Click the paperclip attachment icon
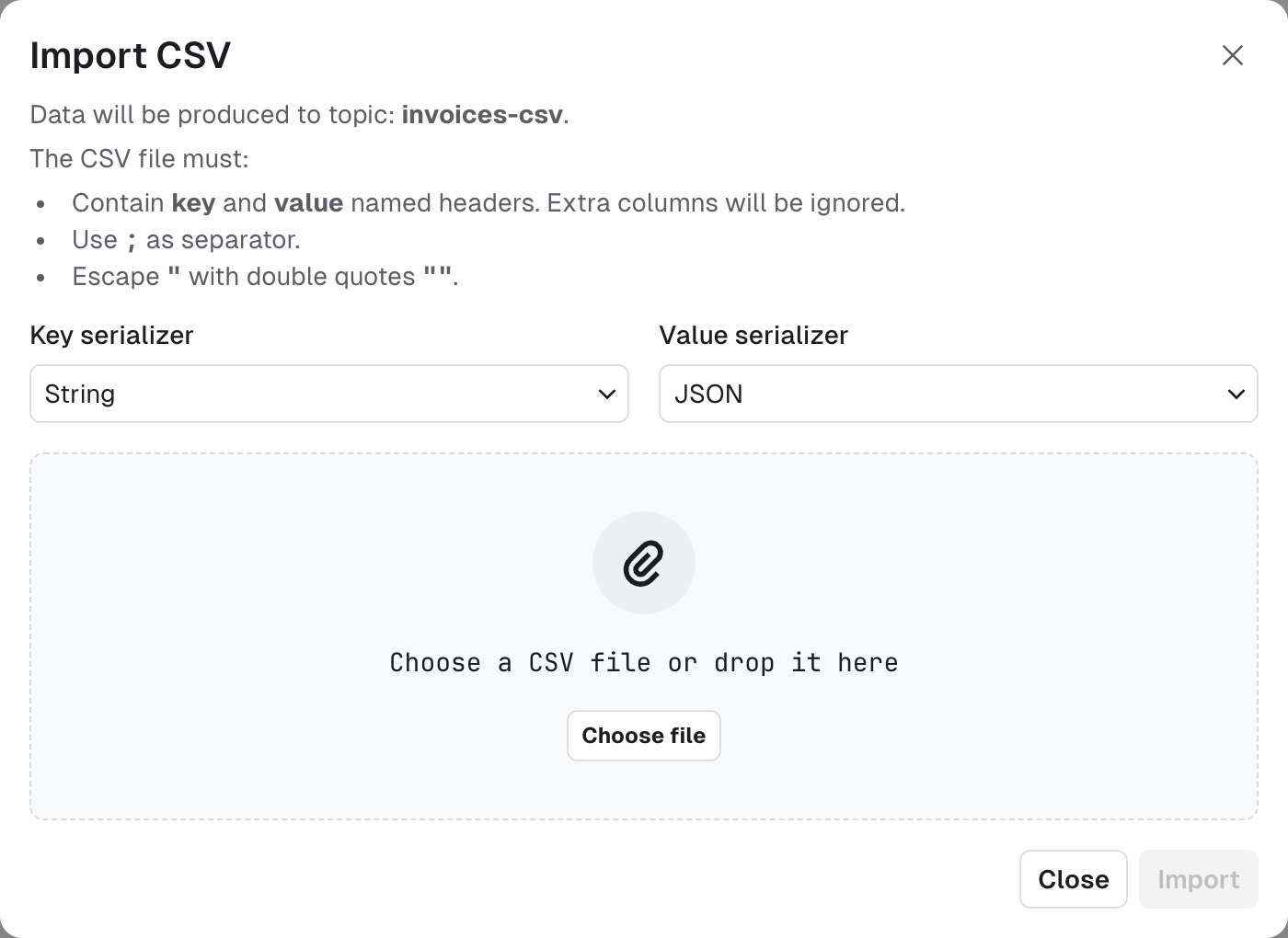The height and width of the screenshot is (938, 1288). click(x=644, y=563)
